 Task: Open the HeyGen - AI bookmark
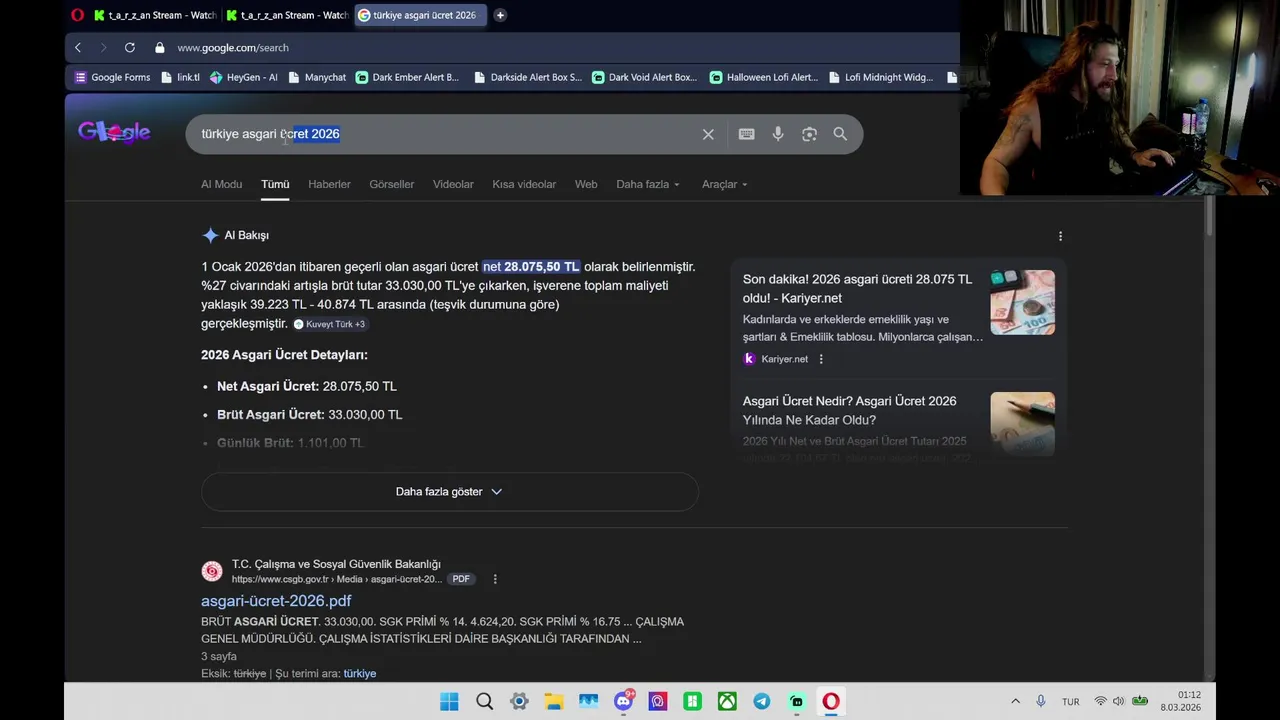[243, 77]
